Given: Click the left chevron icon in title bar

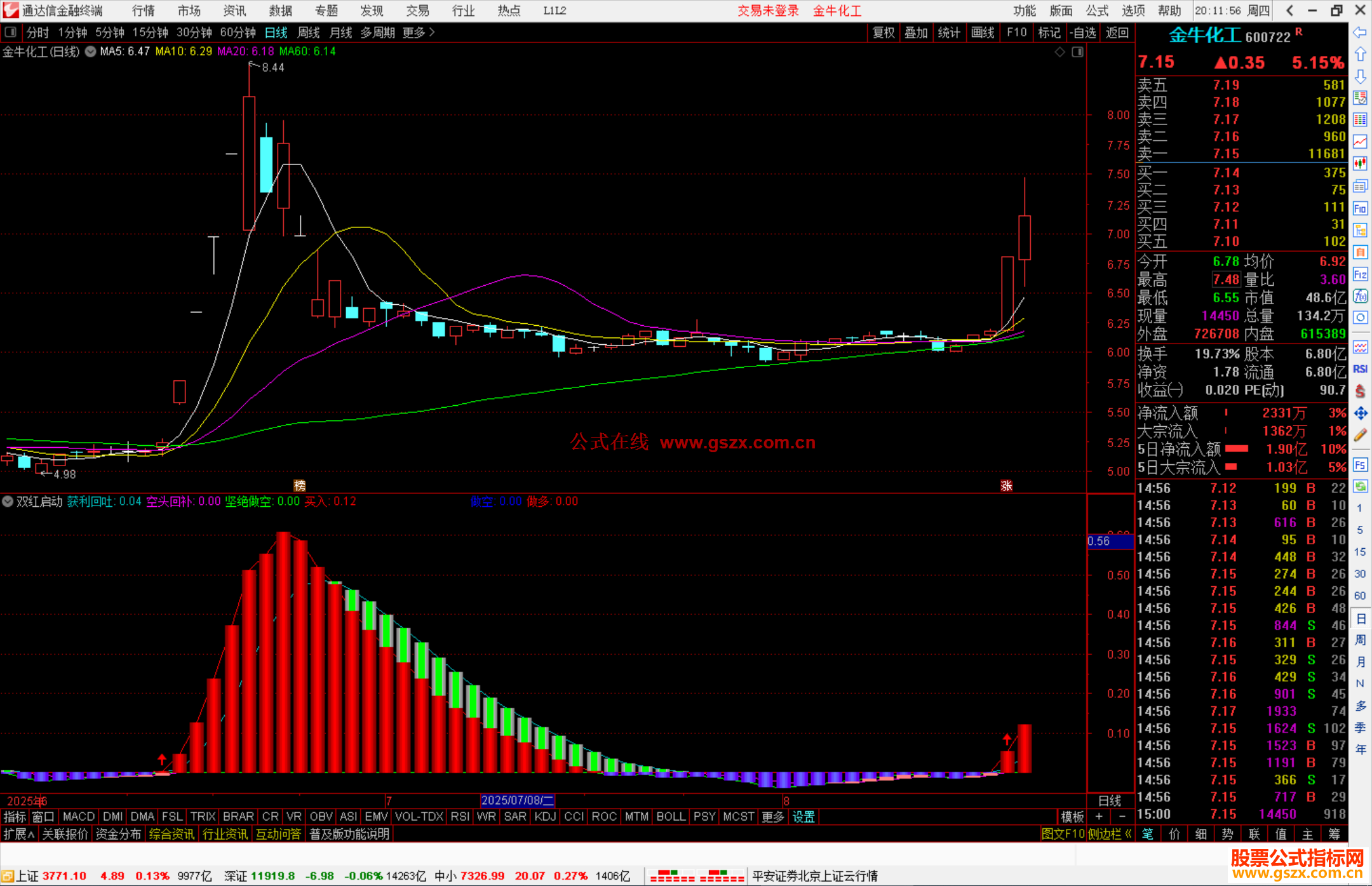Looking at the screenshot, I should click(x=1289, y=11).
